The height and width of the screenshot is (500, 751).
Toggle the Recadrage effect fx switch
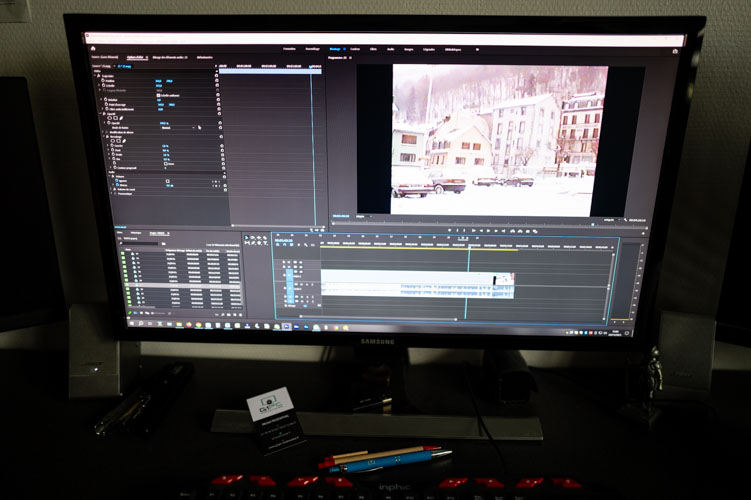[107, 136]
